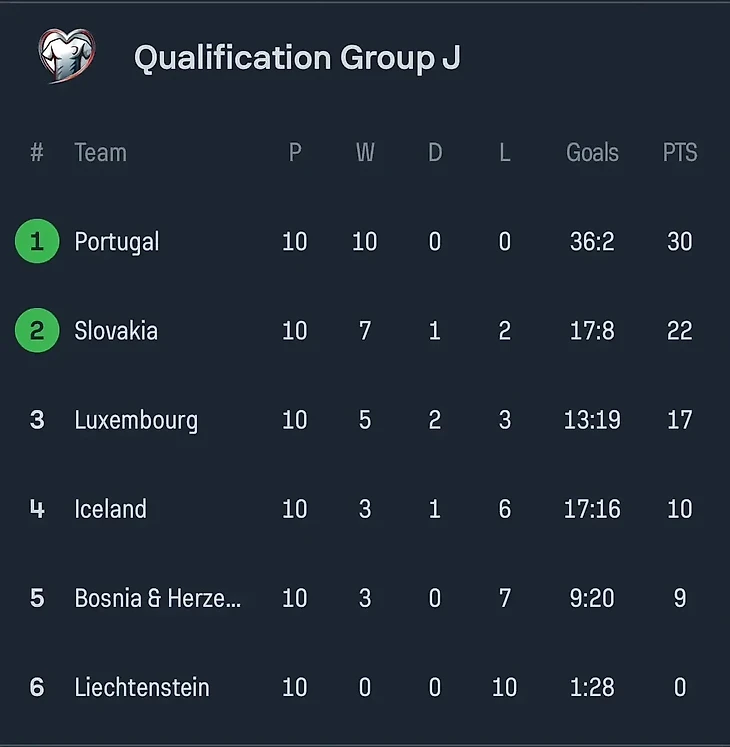This screenshot has width=730, height=747.
Task: Click the Goals column header
Action: click(592, 153)
